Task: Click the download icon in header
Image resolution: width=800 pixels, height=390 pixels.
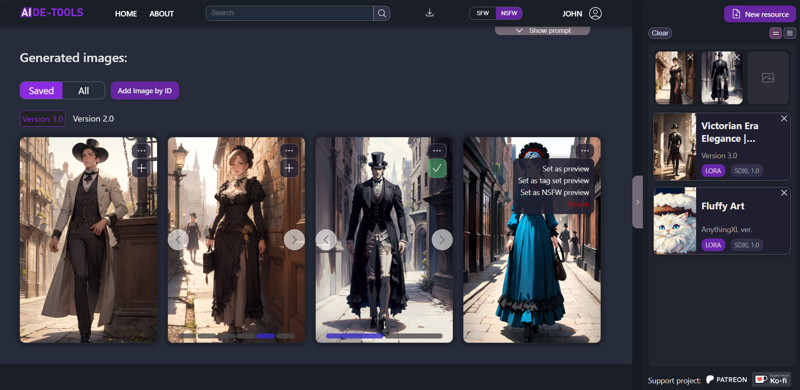Action: click(430, 13)
